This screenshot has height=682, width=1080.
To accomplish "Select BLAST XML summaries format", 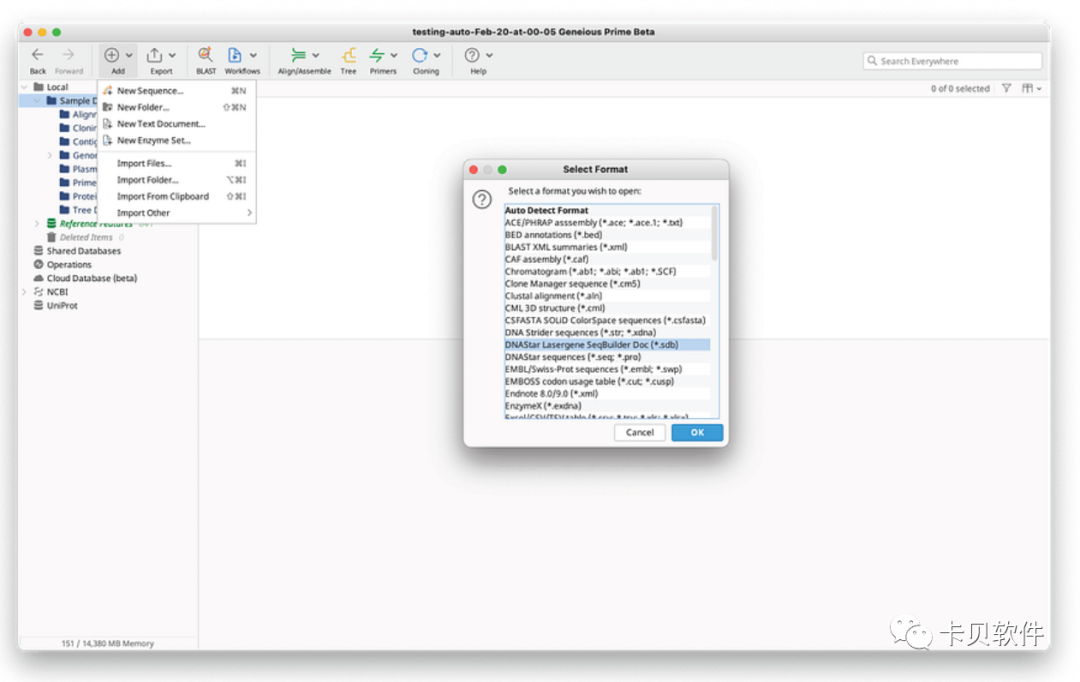I will 607,247.
